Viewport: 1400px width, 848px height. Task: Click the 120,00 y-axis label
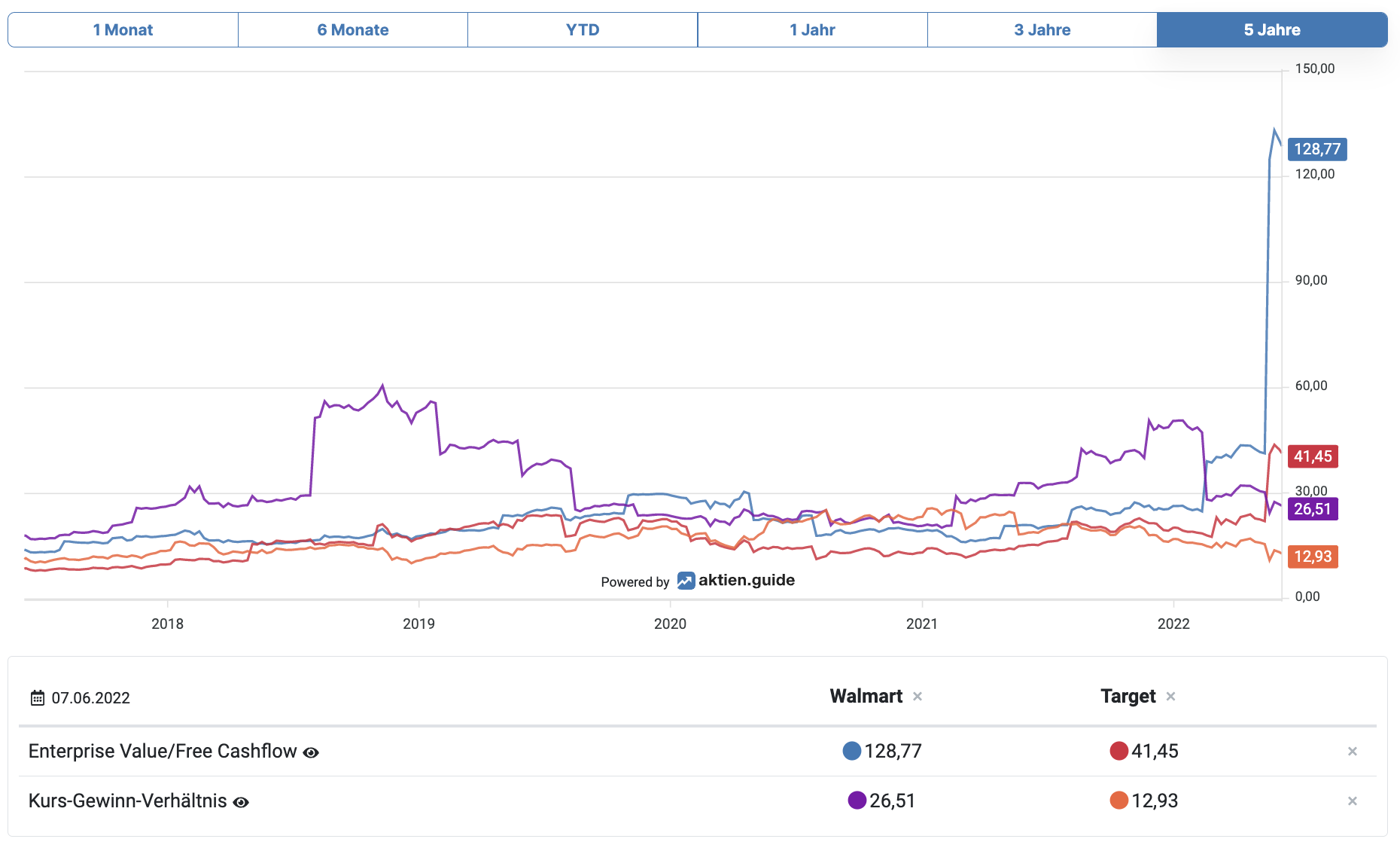click(1314, 174)
